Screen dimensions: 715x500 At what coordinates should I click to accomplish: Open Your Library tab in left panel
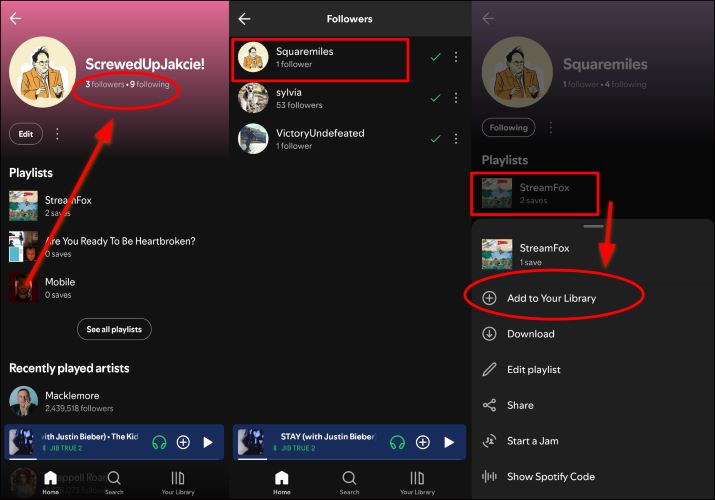click(x=178, y=483)
